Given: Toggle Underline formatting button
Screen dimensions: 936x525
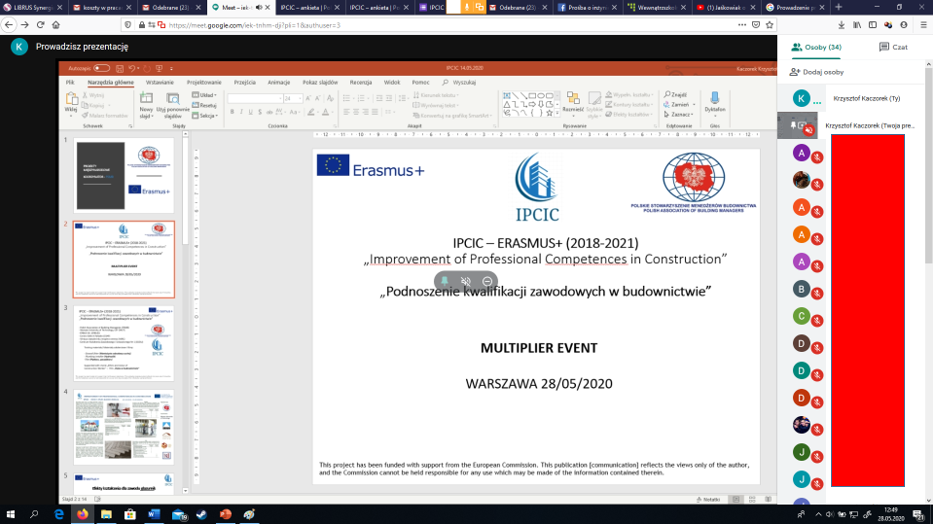Looking at the screenshot, I should tap(250, 112).
